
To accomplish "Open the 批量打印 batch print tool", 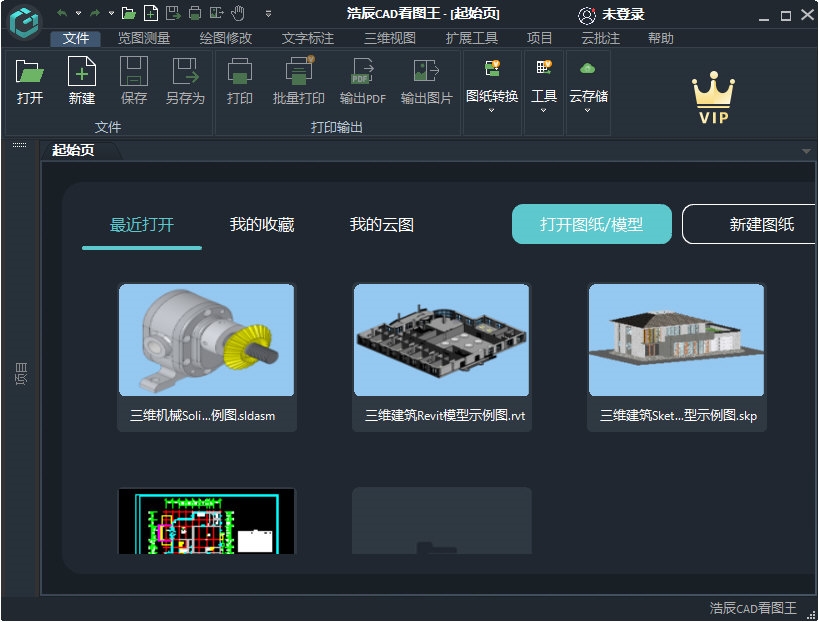I will click(299, 81).
